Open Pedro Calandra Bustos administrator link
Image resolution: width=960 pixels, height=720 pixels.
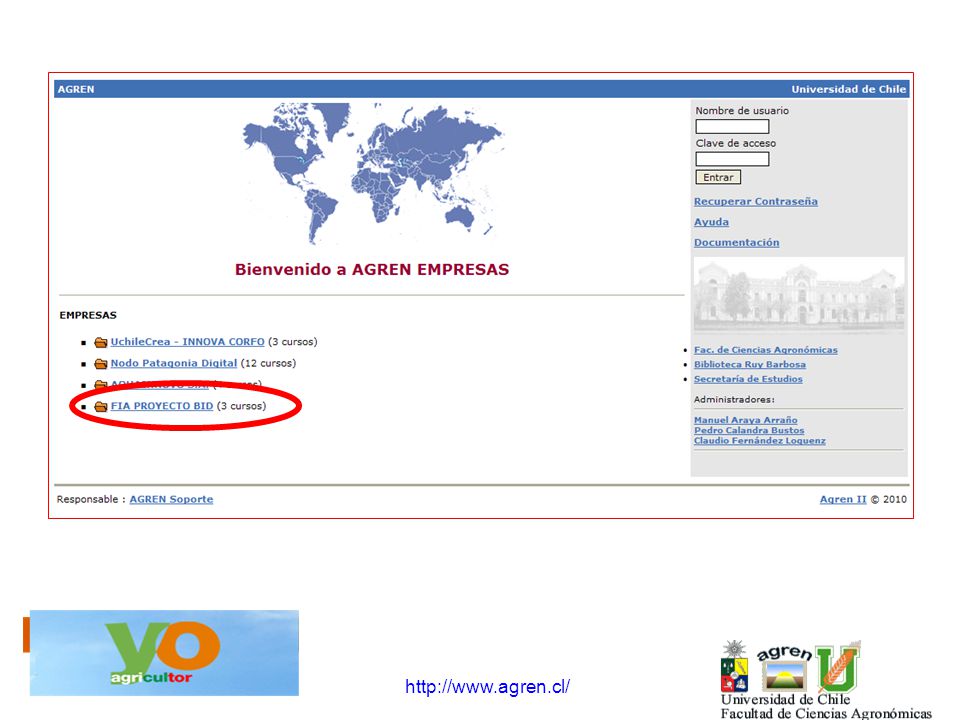tap(749, 430)
